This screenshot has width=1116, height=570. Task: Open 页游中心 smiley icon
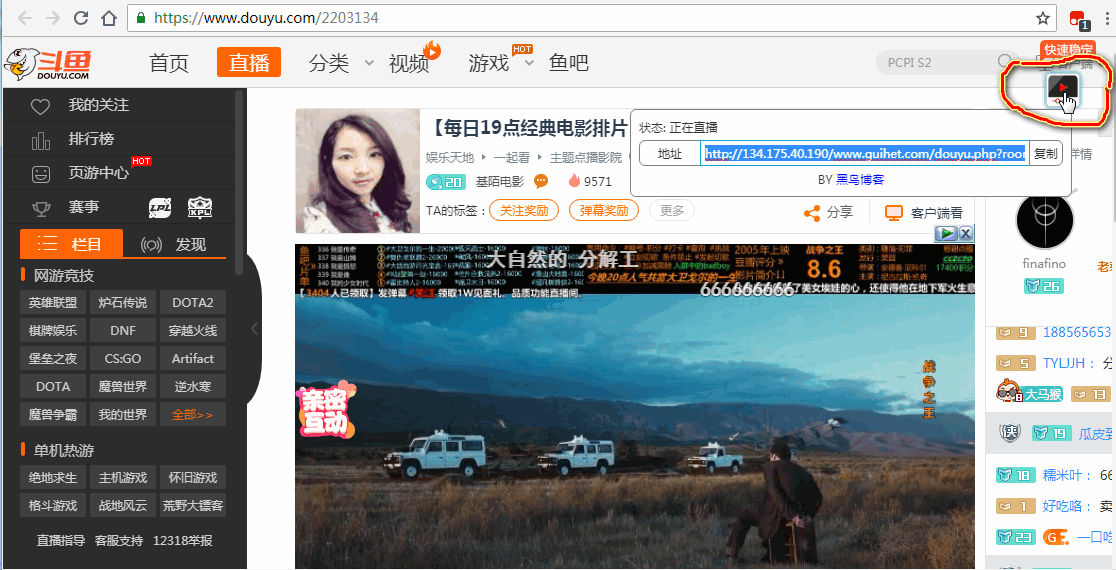coord(41,174)
